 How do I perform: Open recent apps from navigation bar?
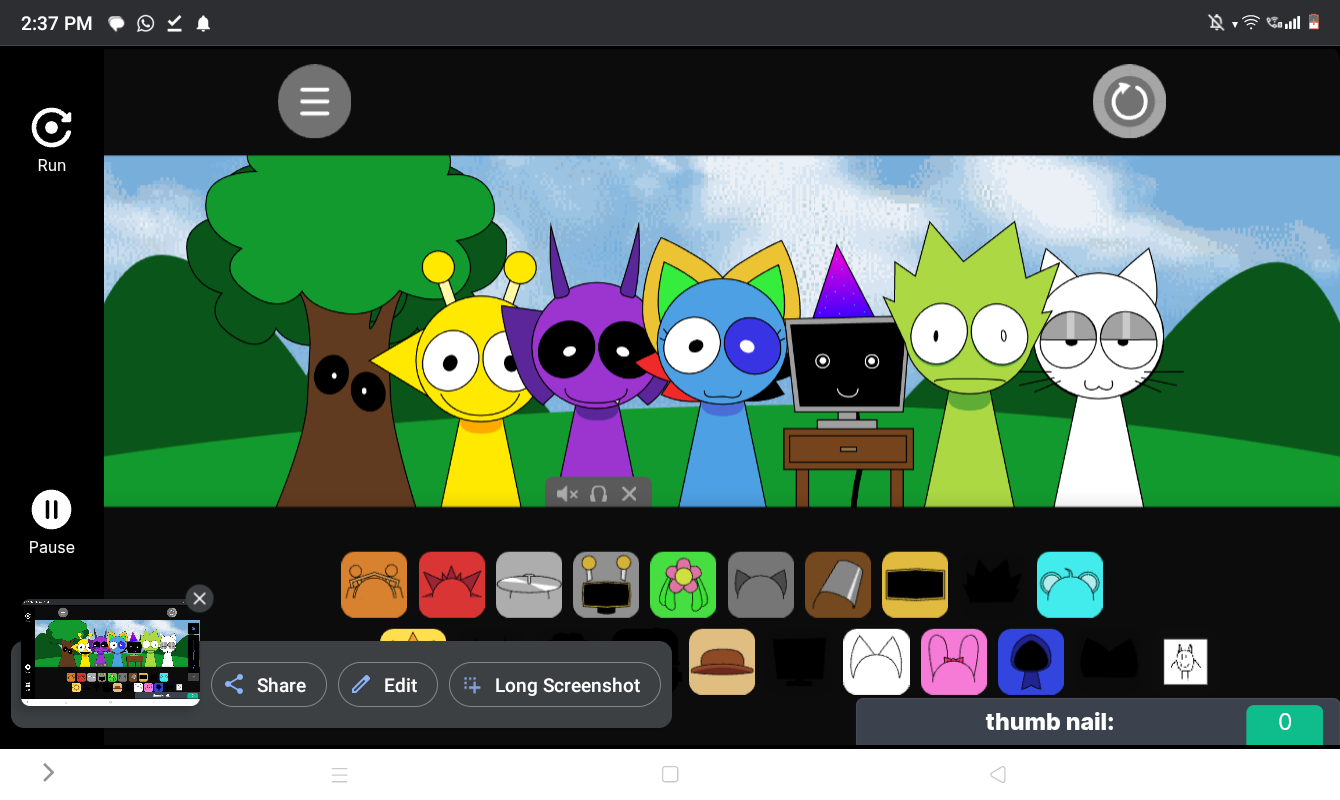(x=339, y=775)
